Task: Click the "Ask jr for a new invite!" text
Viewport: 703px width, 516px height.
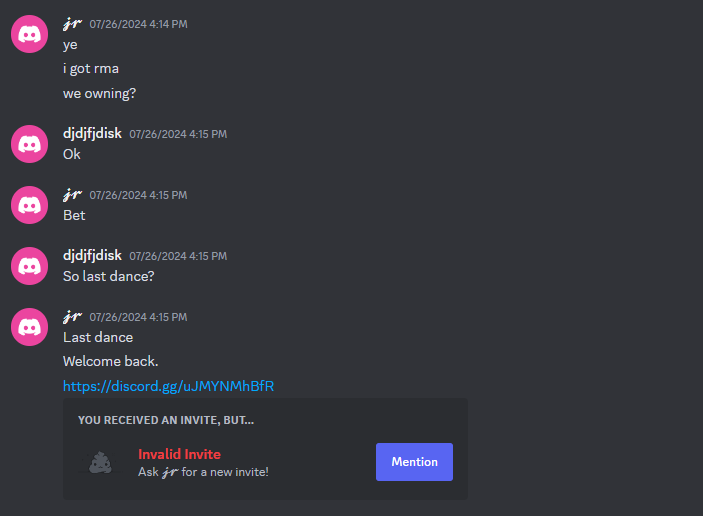Action: coord(204,472)
